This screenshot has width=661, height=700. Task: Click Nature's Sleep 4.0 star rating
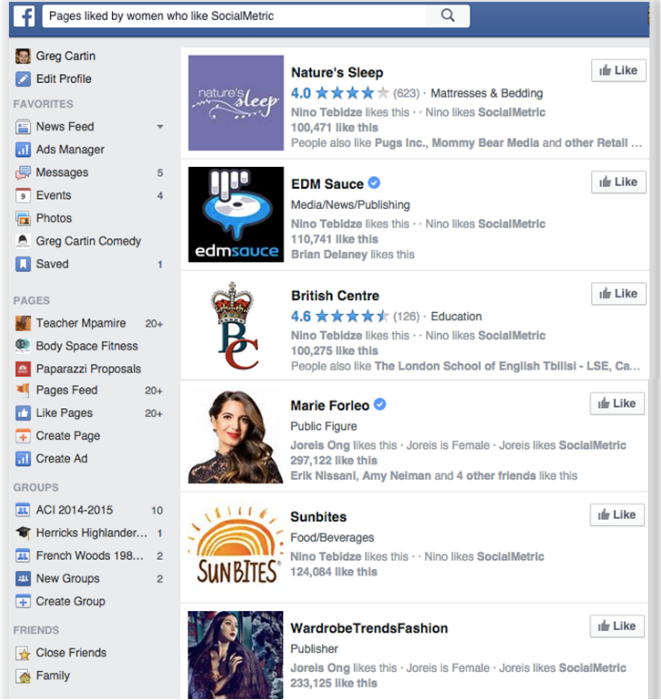340,93
